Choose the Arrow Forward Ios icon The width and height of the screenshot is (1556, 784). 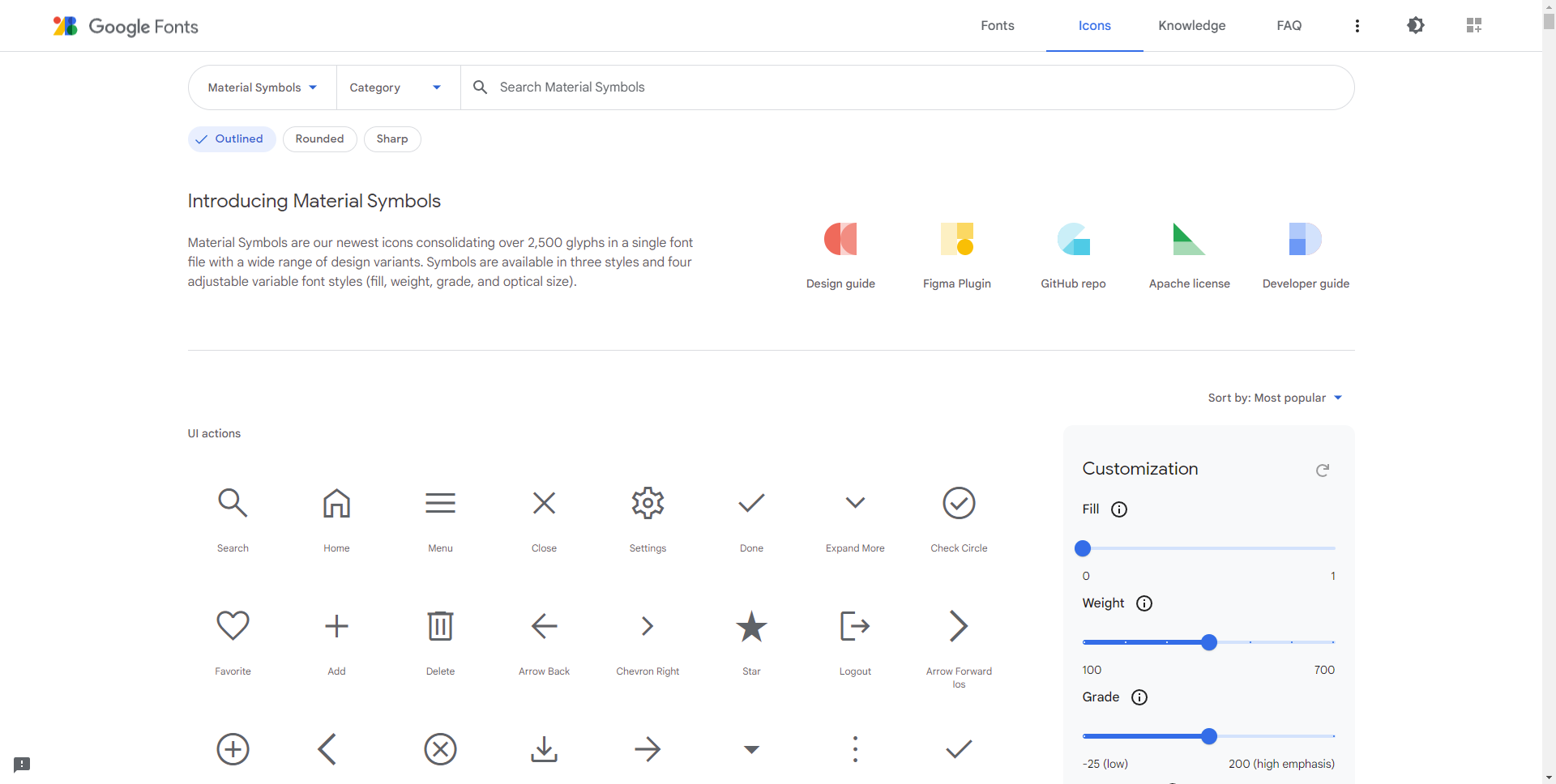point(959,626)
